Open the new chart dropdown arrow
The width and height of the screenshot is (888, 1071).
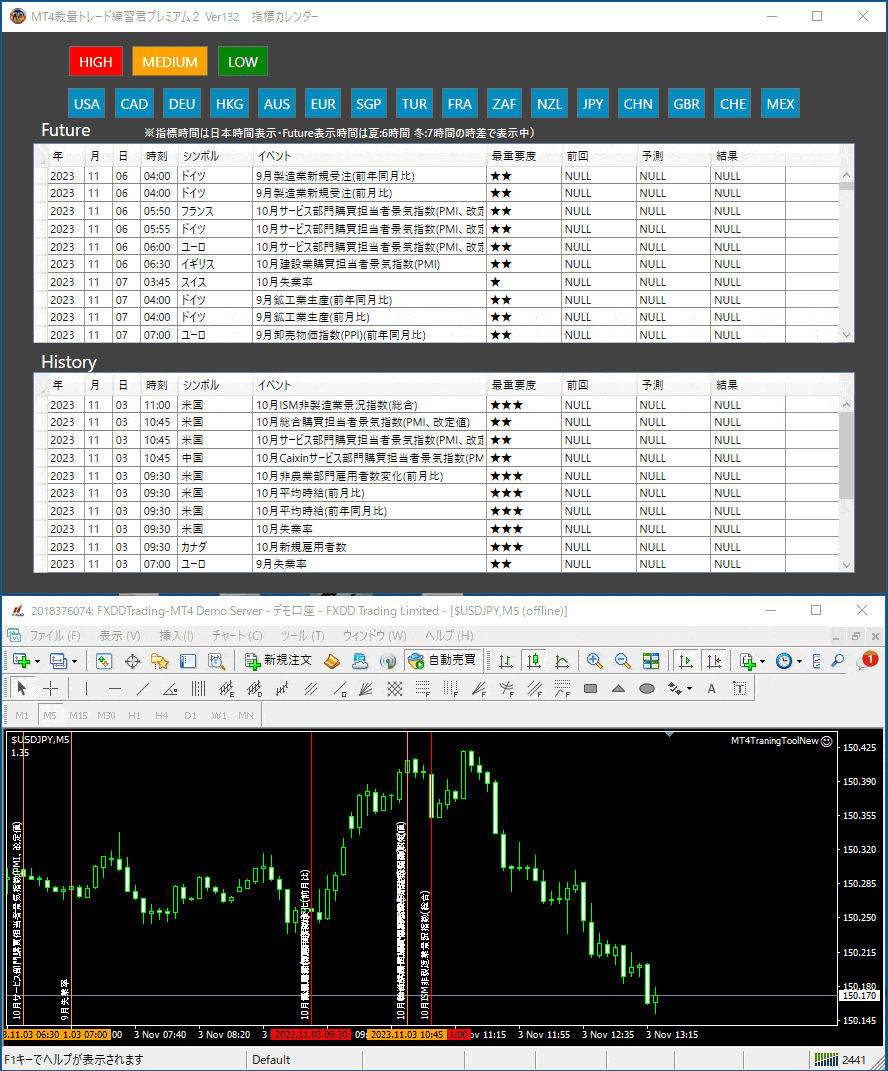pos(37,661)
